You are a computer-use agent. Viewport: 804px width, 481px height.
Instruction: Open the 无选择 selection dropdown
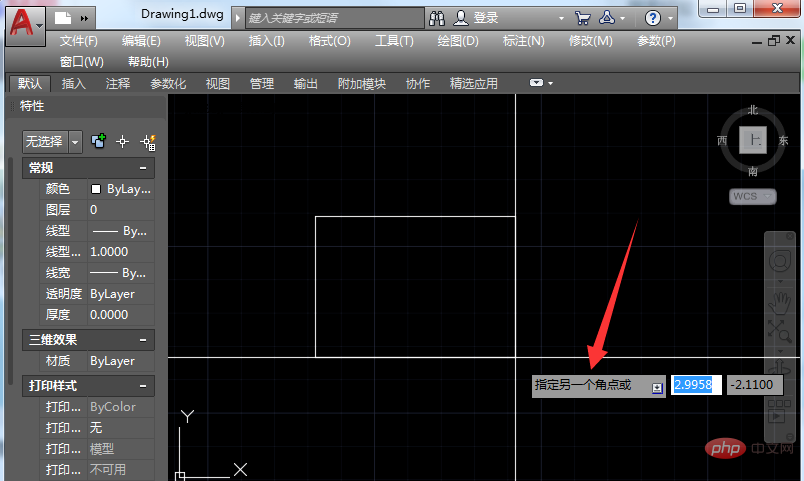point(52,142)
